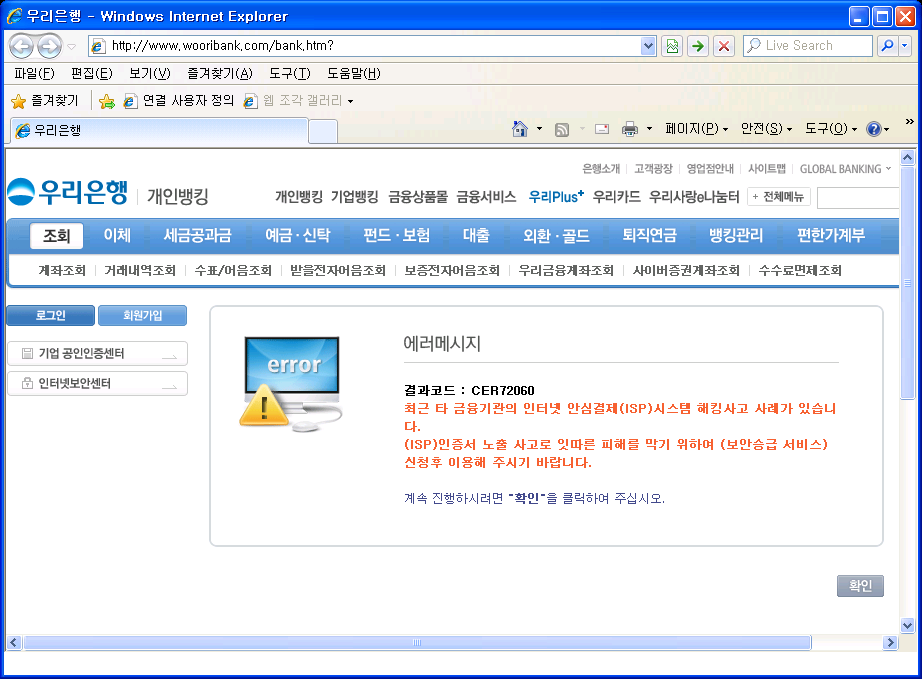Viewport: 922px width, 679px height.
Task: Select the 조회 main navigation tab
Action: pyautogui.click(x=56, y=236)
